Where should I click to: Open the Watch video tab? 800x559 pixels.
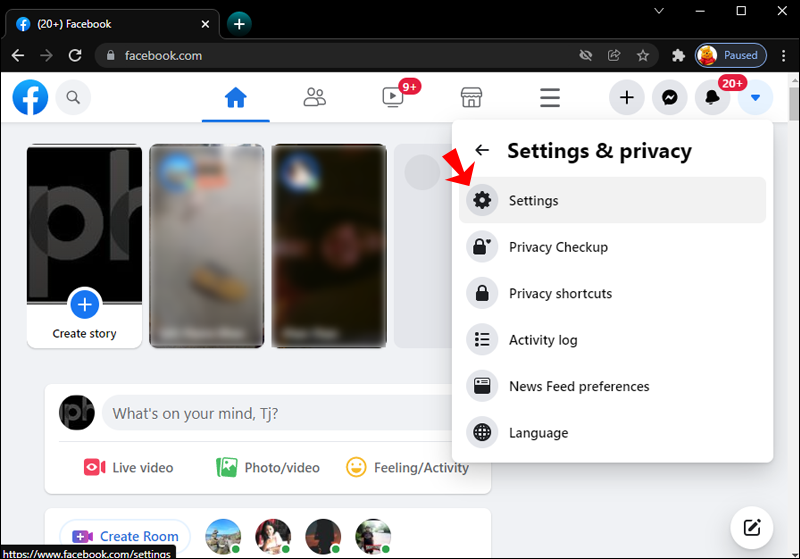(393, 97)
